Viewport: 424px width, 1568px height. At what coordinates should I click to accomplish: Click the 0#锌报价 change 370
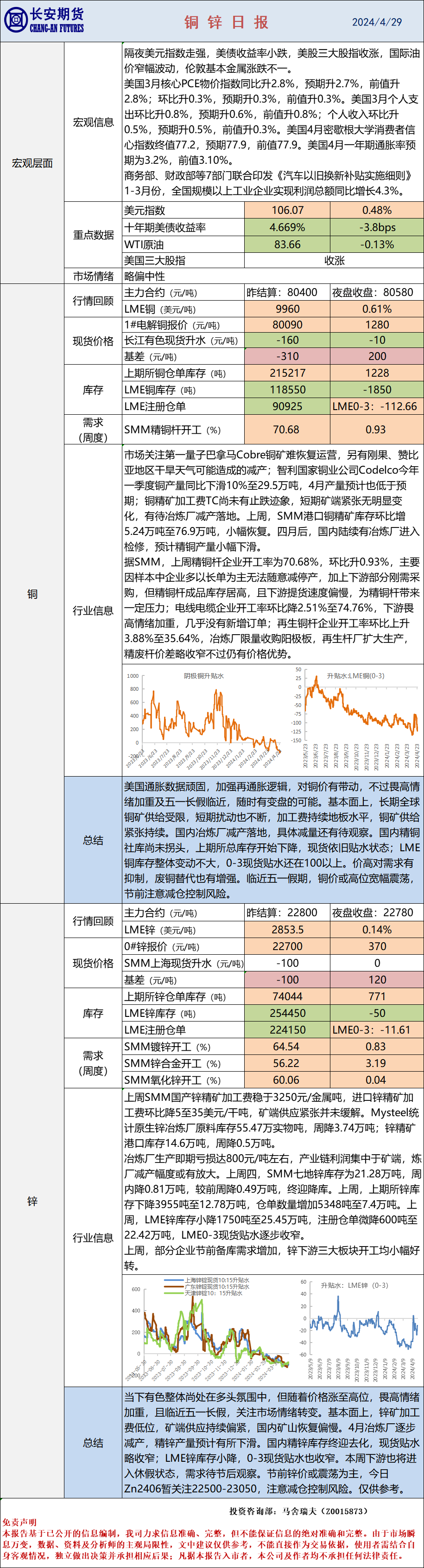pyautogui.click(x=377, y=946)
